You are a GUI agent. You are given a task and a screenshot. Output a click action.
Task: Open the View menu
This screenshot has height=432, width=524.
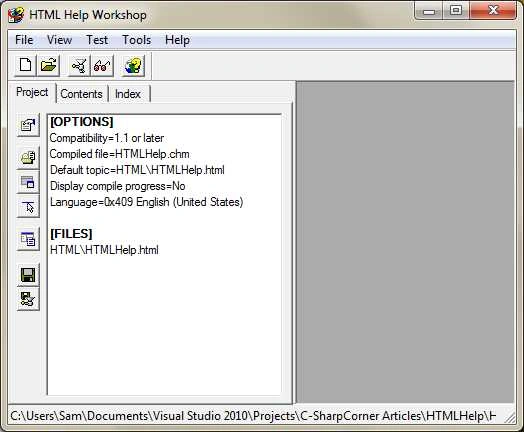(59, 40)
